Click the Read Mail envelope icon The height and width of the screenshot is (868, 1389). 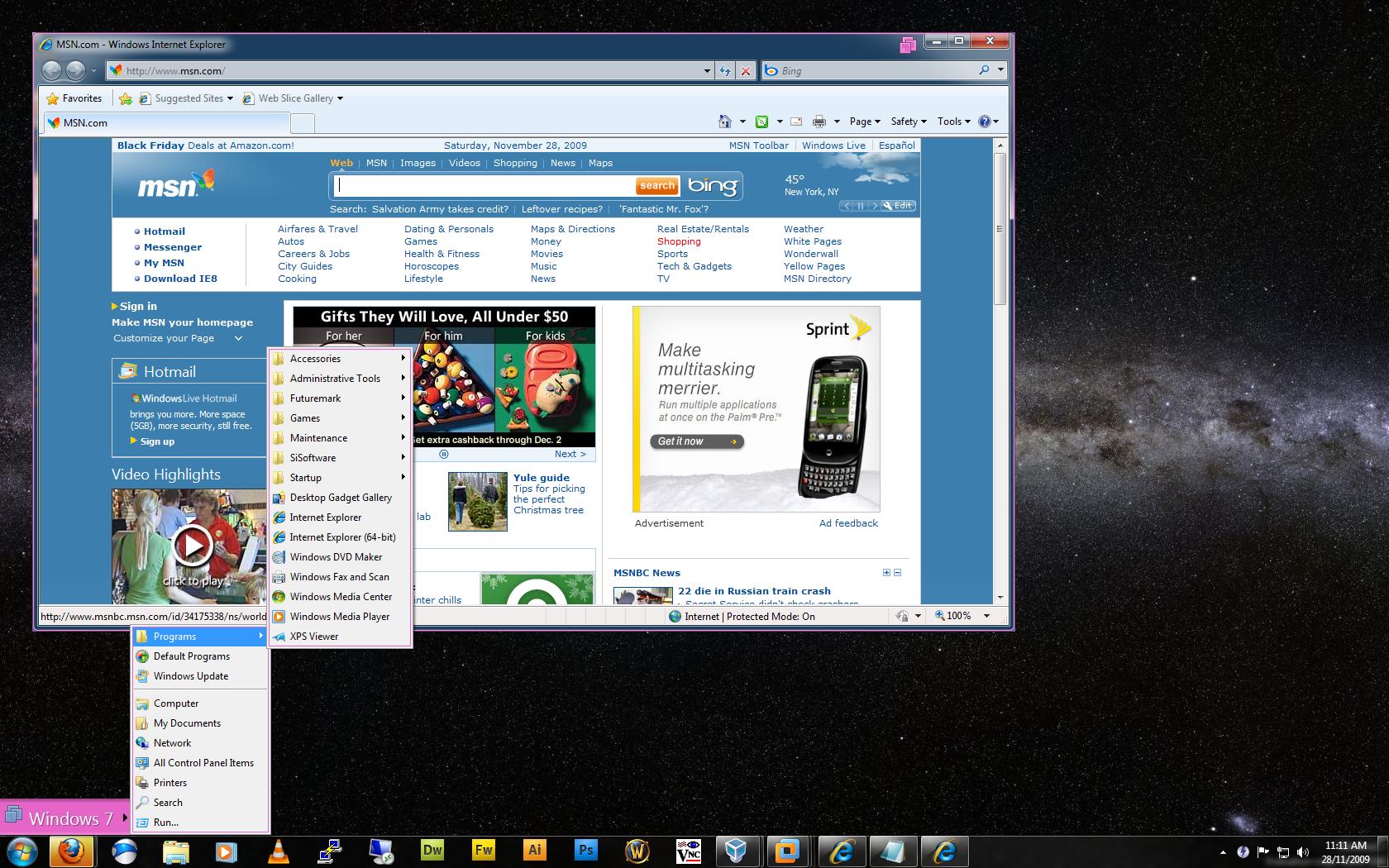pyautogui.click(x=796, y=122)
